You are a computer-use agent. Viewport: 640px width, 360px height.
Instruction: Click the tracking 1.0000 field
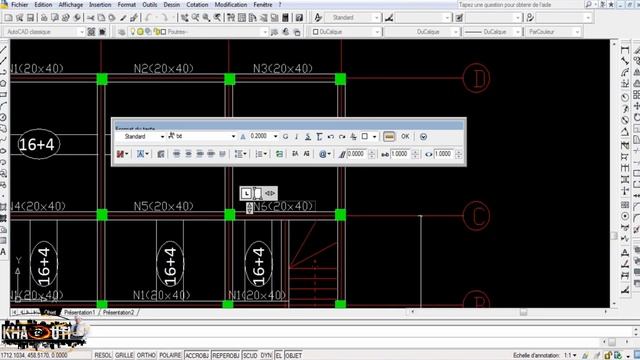[401, 154]
